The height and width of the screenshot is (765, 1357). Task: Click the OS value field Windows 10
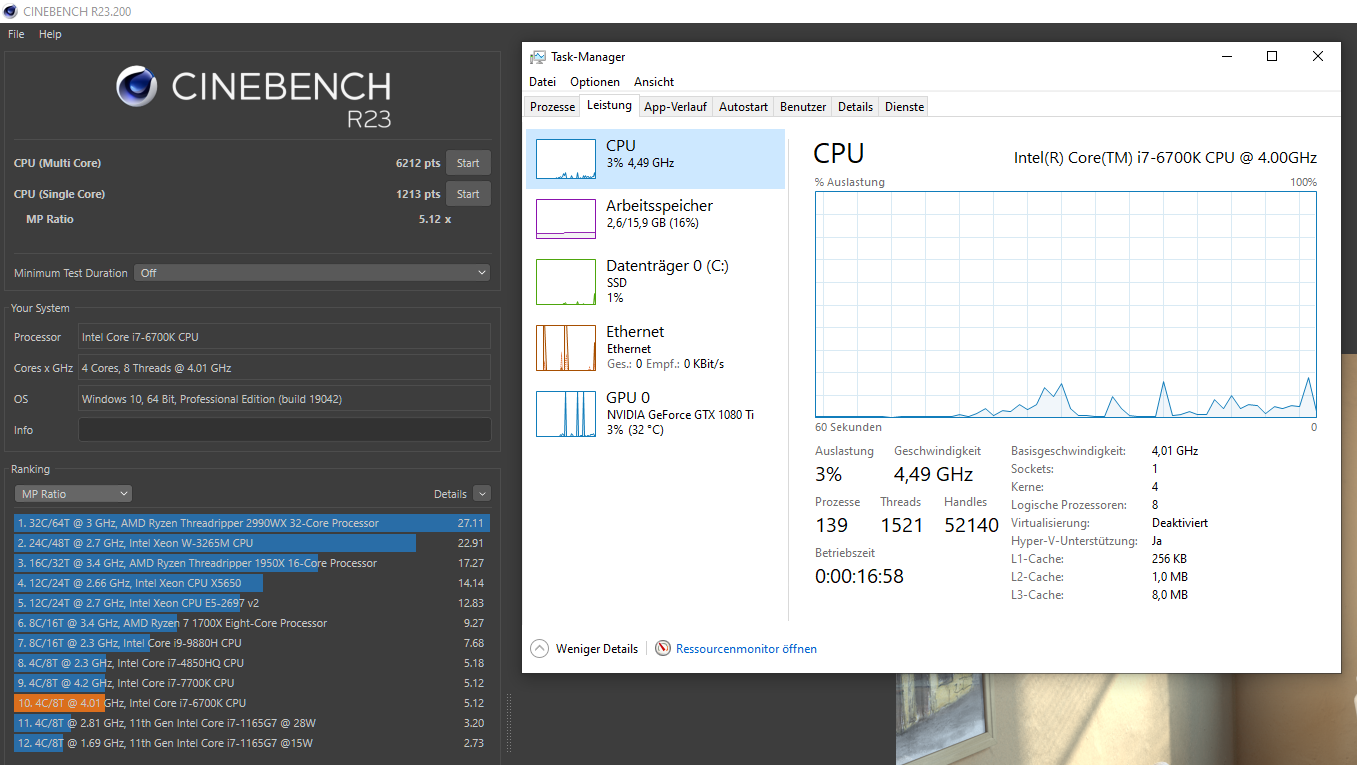pos(285,399)
